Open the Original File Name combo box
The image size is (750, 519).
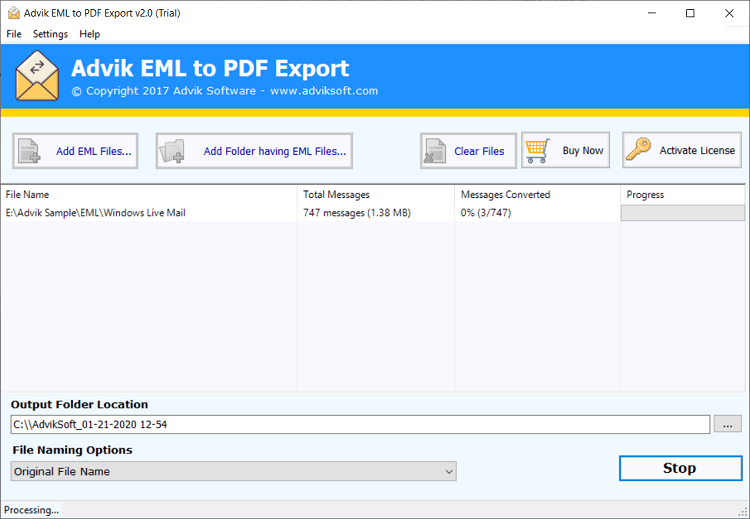click(233, 472)
